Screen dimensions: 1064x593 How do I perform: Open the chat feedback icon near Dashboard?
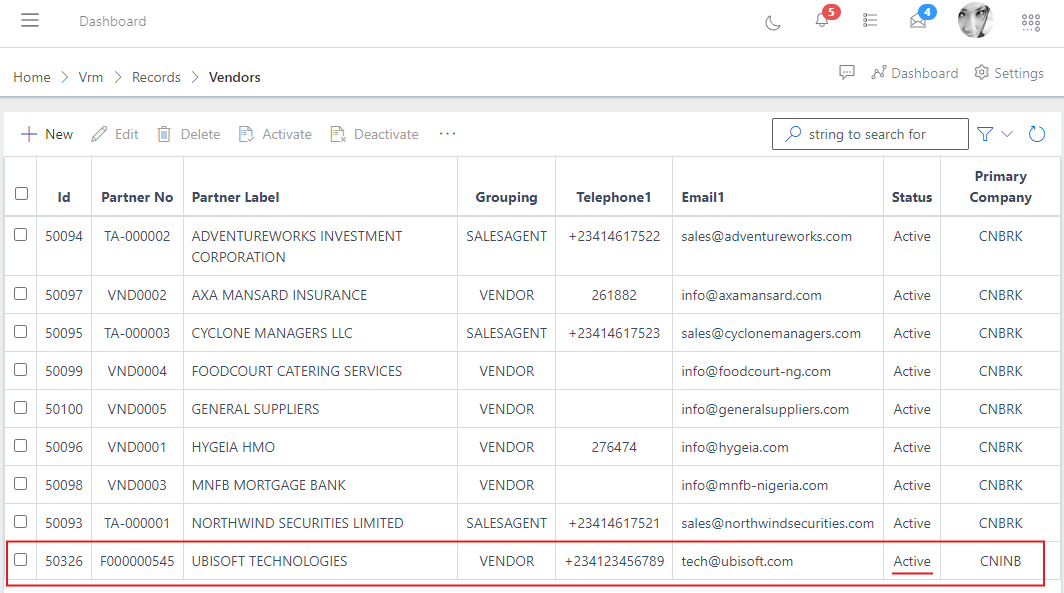point(847,71)
